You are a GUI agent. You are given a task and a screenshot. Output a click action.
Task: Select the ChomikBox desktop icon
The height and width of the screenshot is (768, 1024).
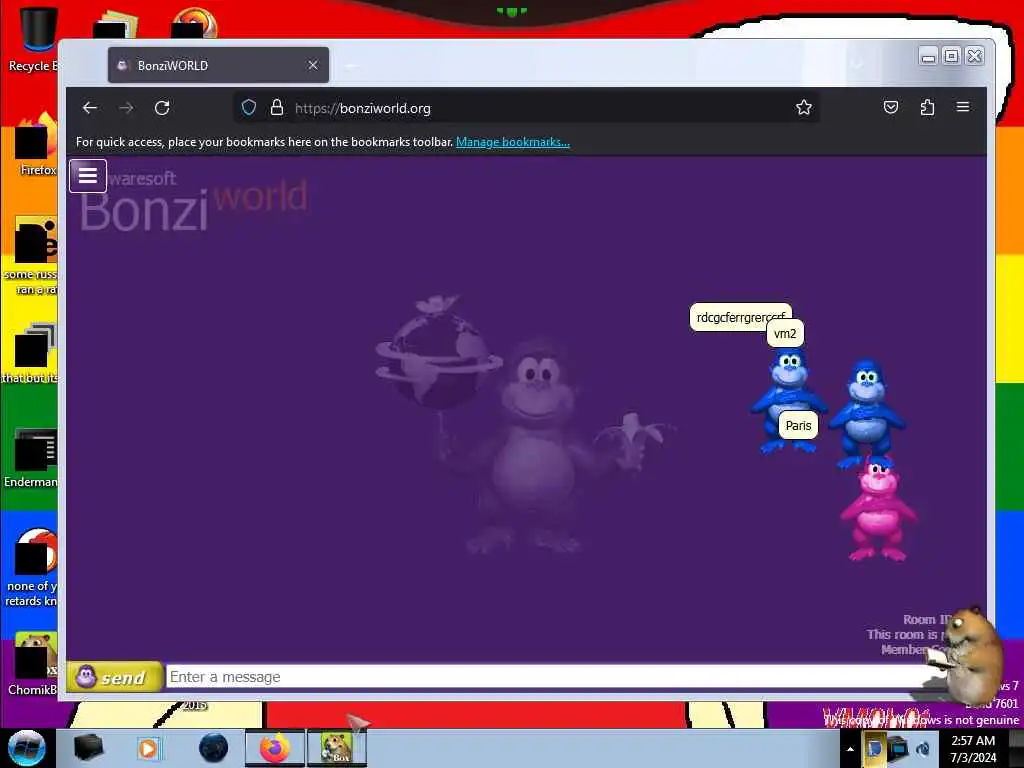[33, 664]
